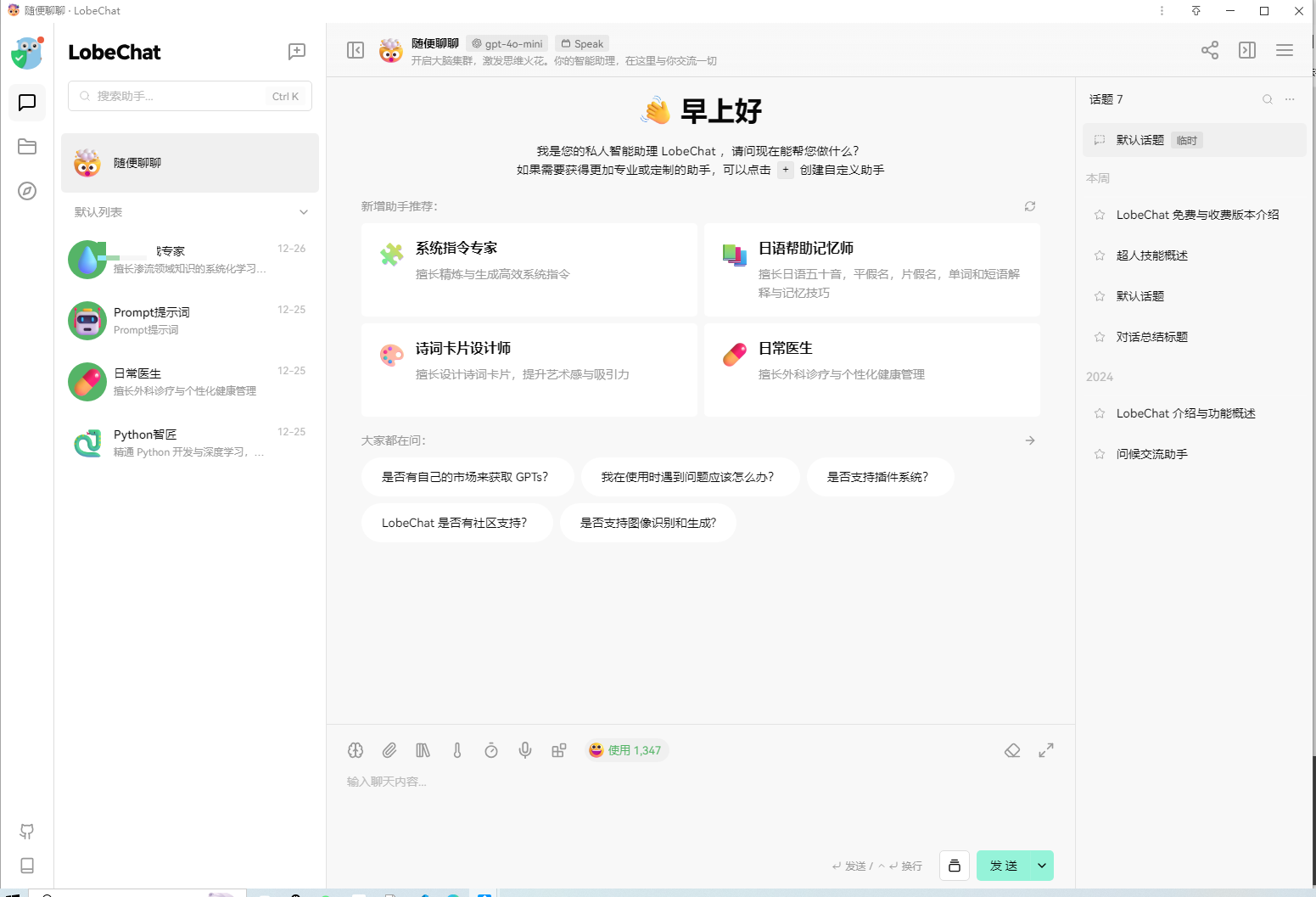This screenshot has width=1316, height=897.
Task: Star the LobeChat 免费与收费版本介绍 topic
Action: (x=1100, y=215)
